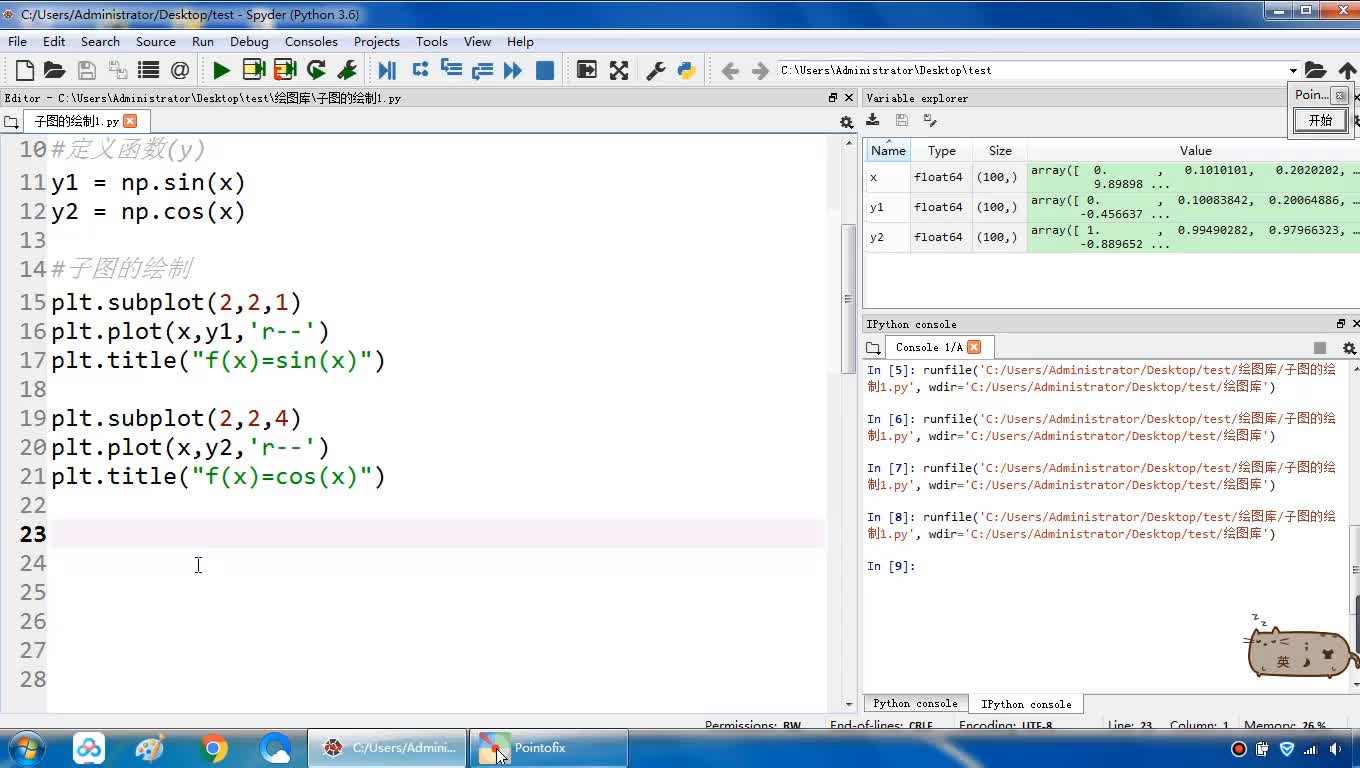Open Google Chrome from the taskbar
The image size is (1360, 768).
[x=213, y=748]
